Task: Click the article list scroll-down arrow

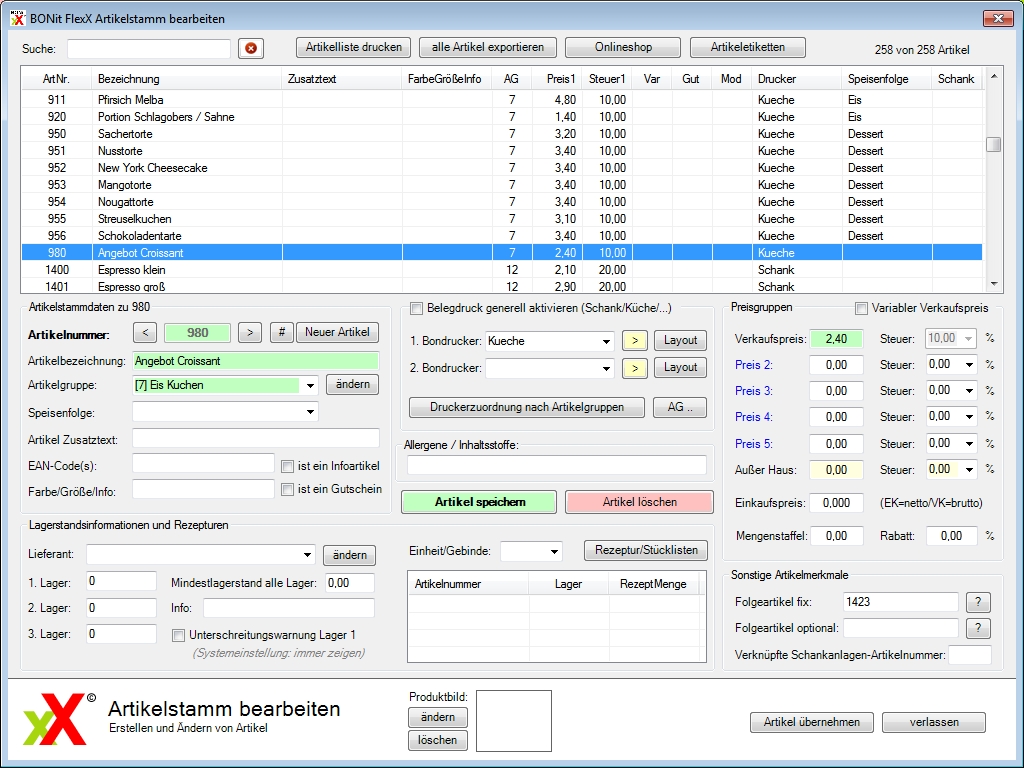Action: click(993, 284)
